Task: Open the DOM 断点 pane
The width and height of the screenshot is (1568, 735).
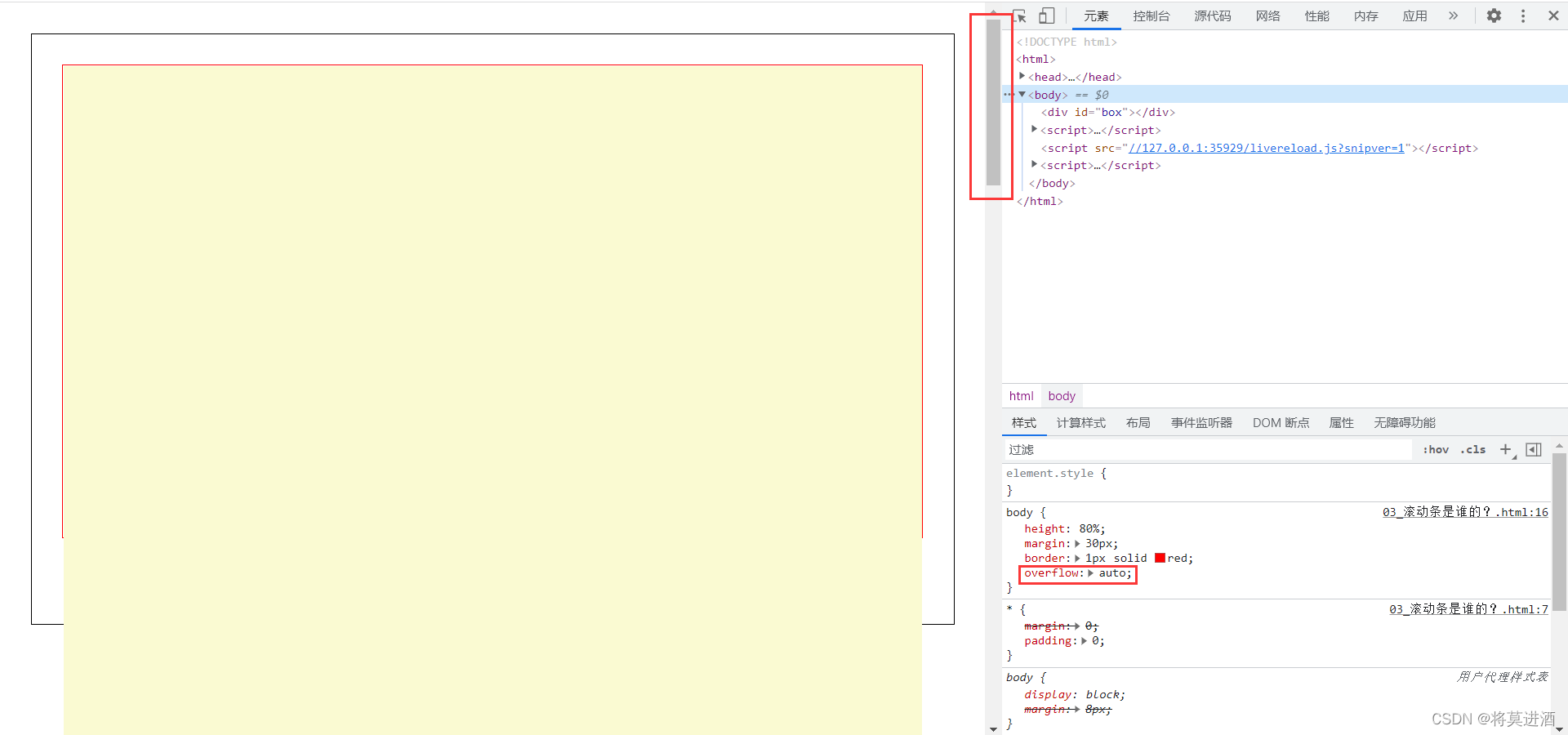Action: [x=1281, y=422]
